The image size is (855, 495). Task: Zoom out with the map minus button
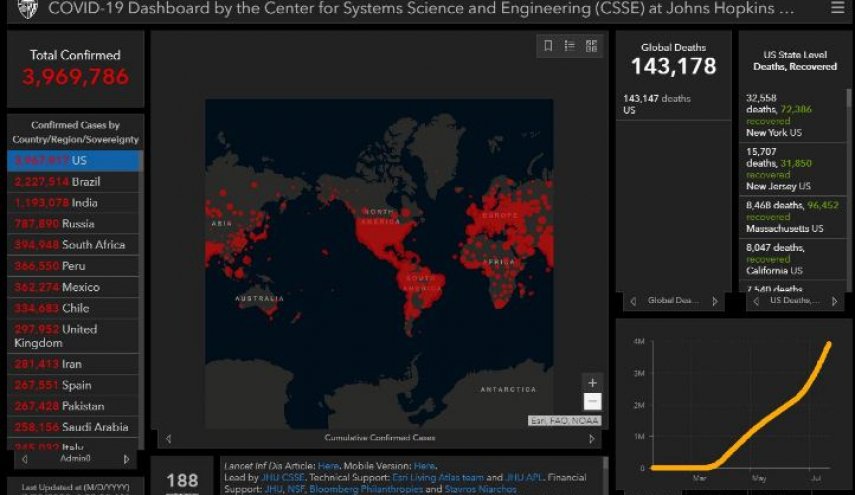[x=592, y=402]
